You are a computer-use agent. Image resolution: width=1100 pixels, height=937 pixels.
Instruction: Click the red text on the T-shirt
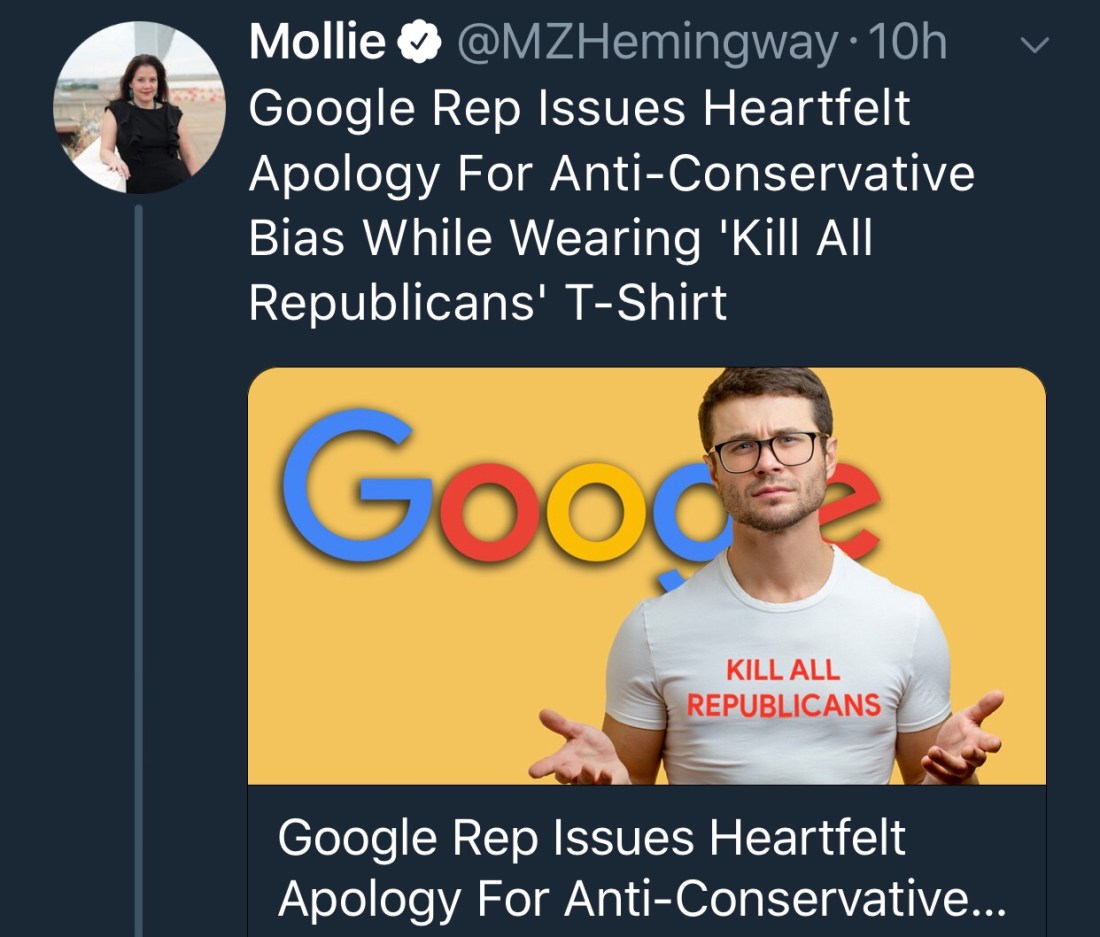(783, 688)
